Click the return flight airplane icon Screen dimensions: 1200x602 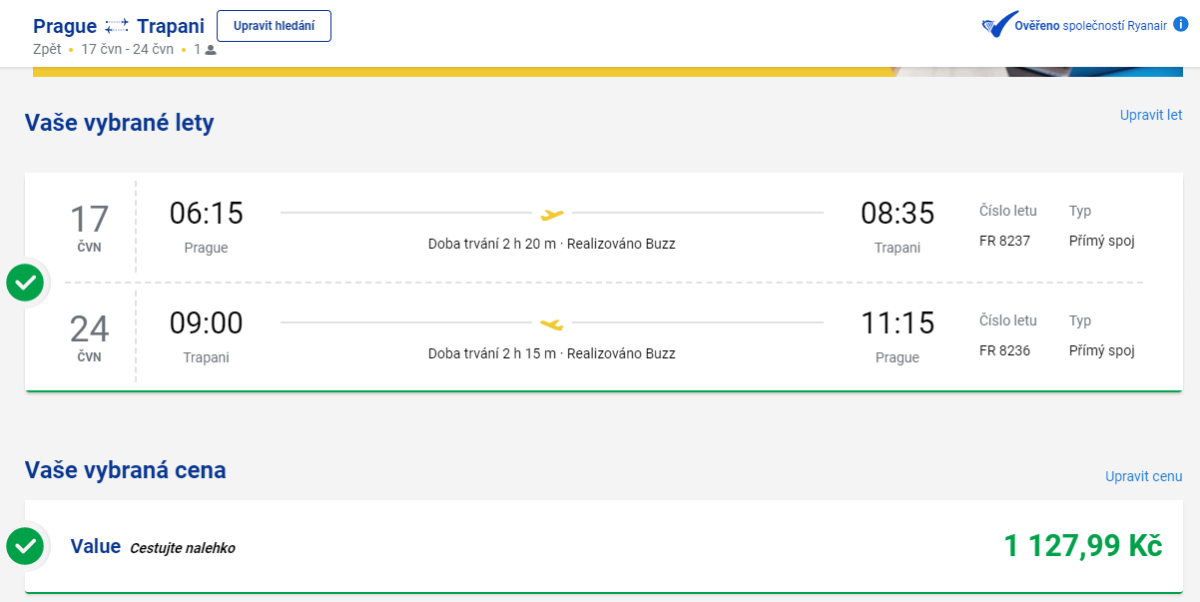click(x=552, y=323)
